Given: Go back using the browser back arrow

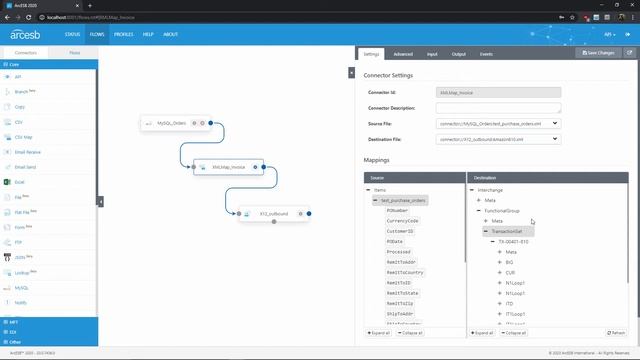Looking at the screenshot, I should coord(7,18).
